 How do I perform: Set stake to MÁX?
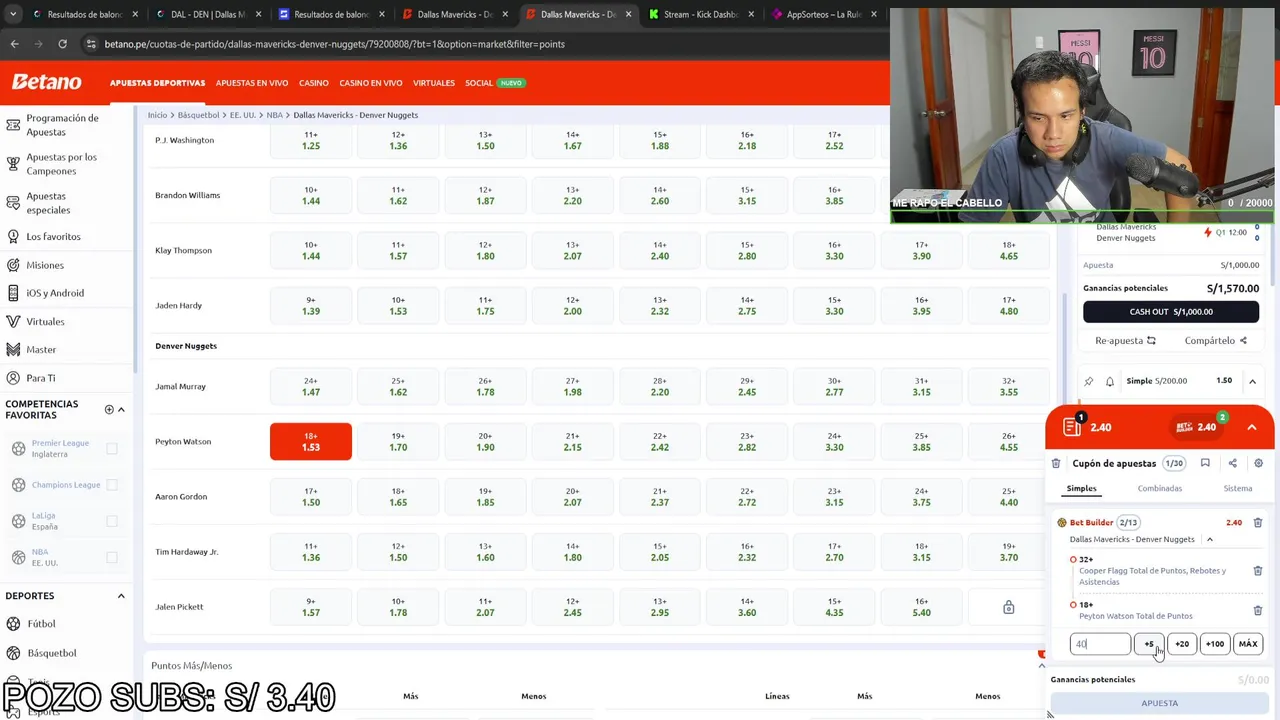click(1248, 644)
